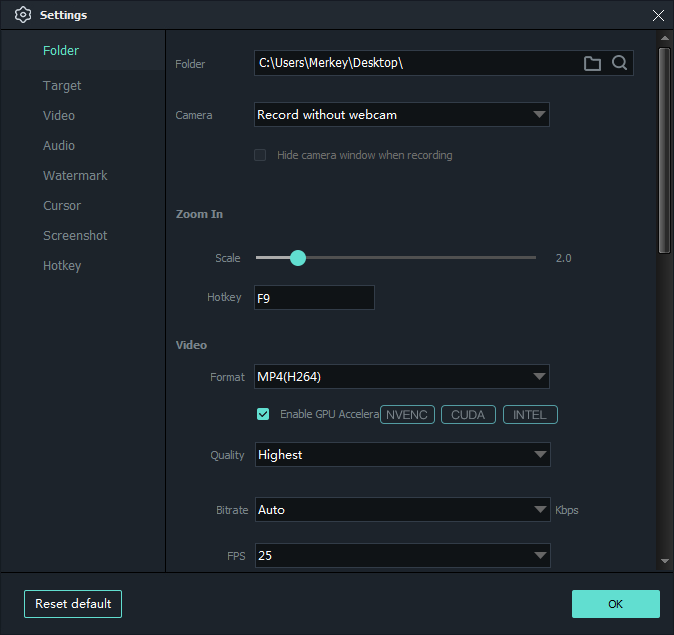
Task: Expand the Bitrate dropdown
Action: (401, 510)
